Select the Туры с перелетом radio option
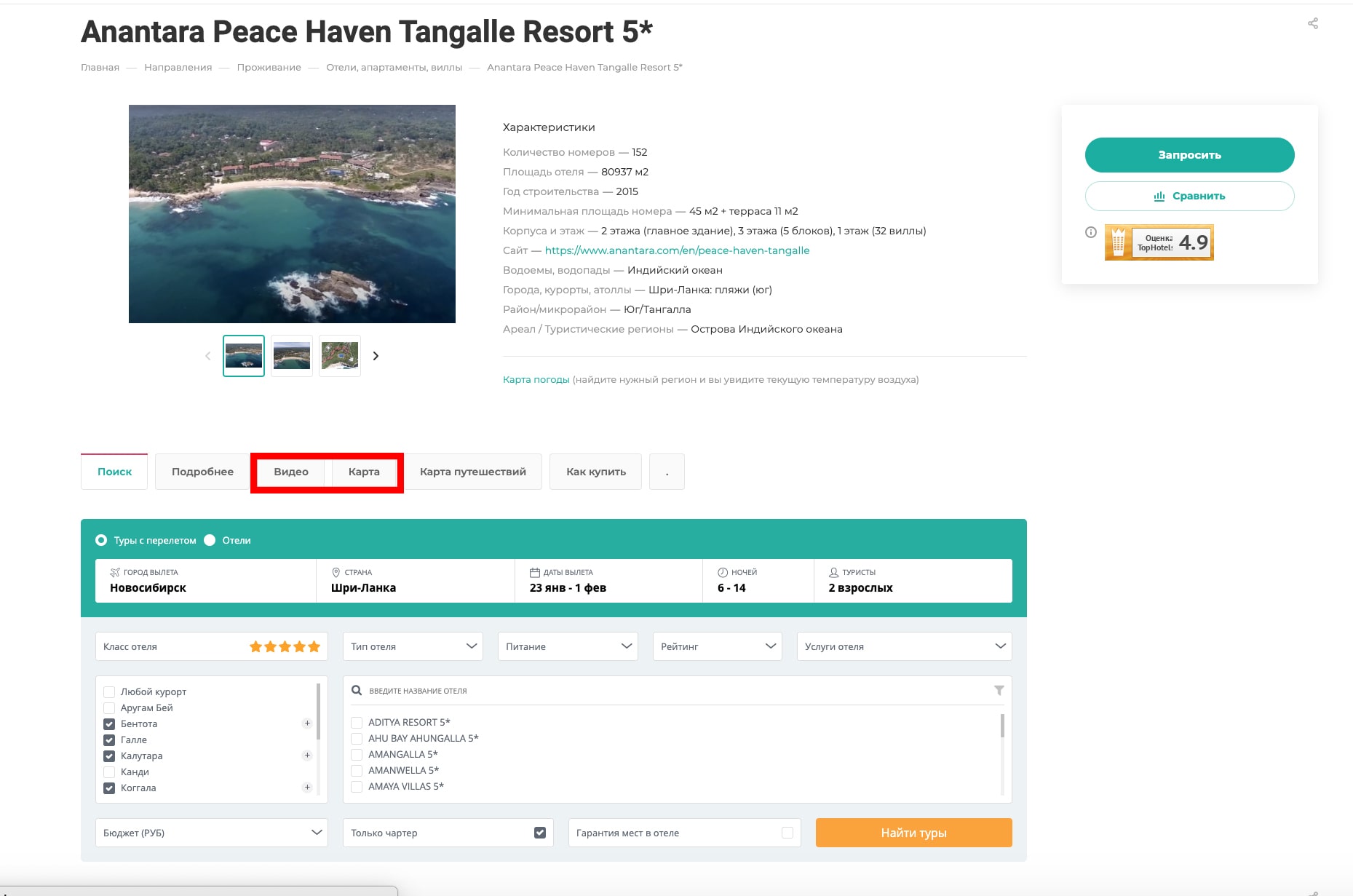Image resolution: width=1353 pixels, height=896 pixels. click(x=101, y=540)
